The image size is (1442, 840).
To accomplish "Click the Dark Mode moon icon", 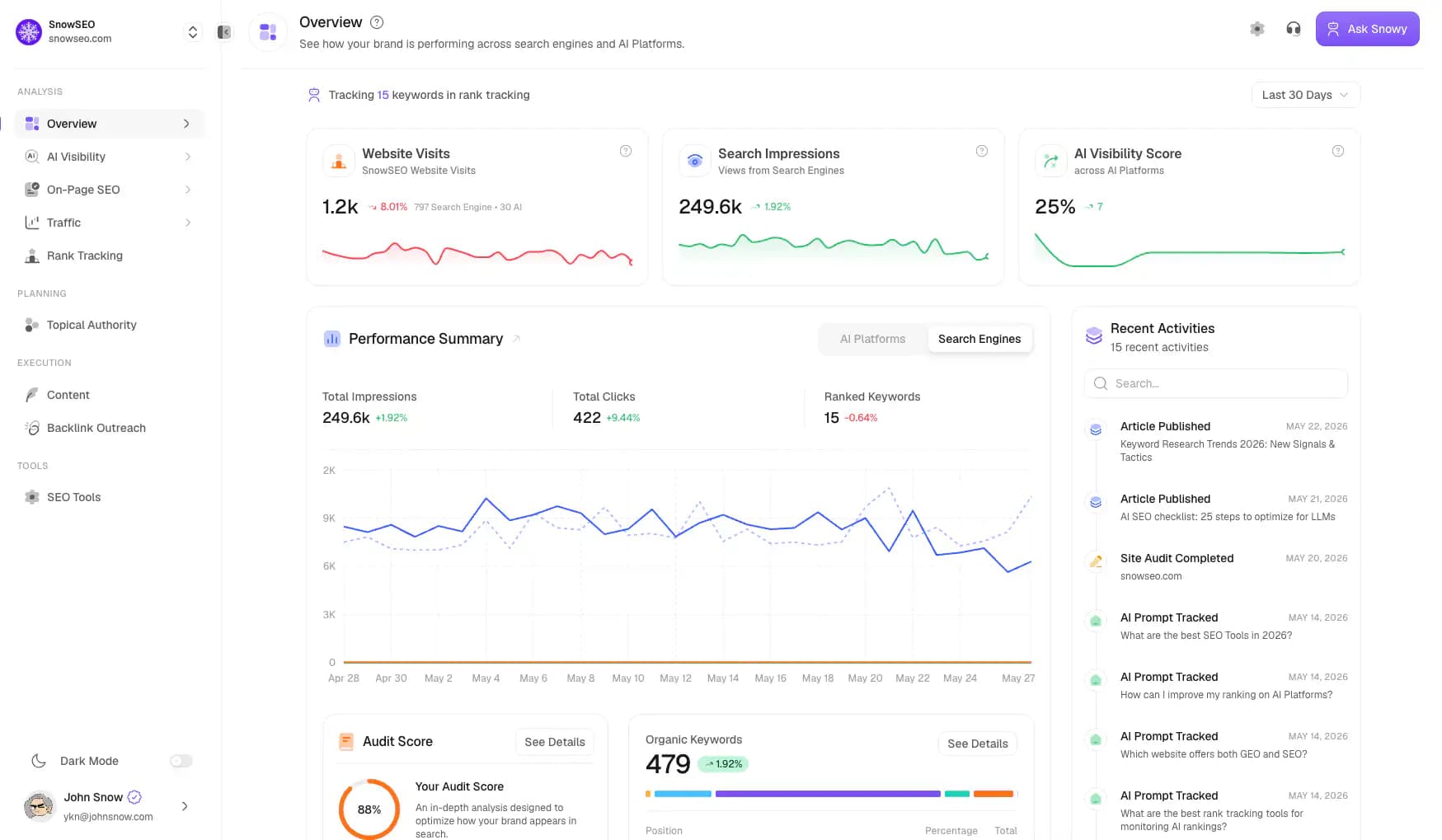I will [39, 761].
